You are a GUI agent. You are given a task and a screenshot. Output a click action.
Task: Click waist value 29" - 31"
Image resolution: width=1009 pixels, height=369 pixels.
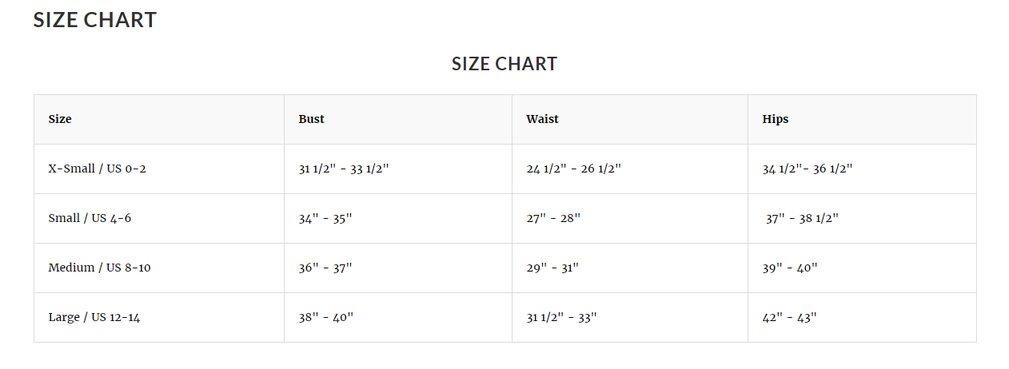point(552,268)
